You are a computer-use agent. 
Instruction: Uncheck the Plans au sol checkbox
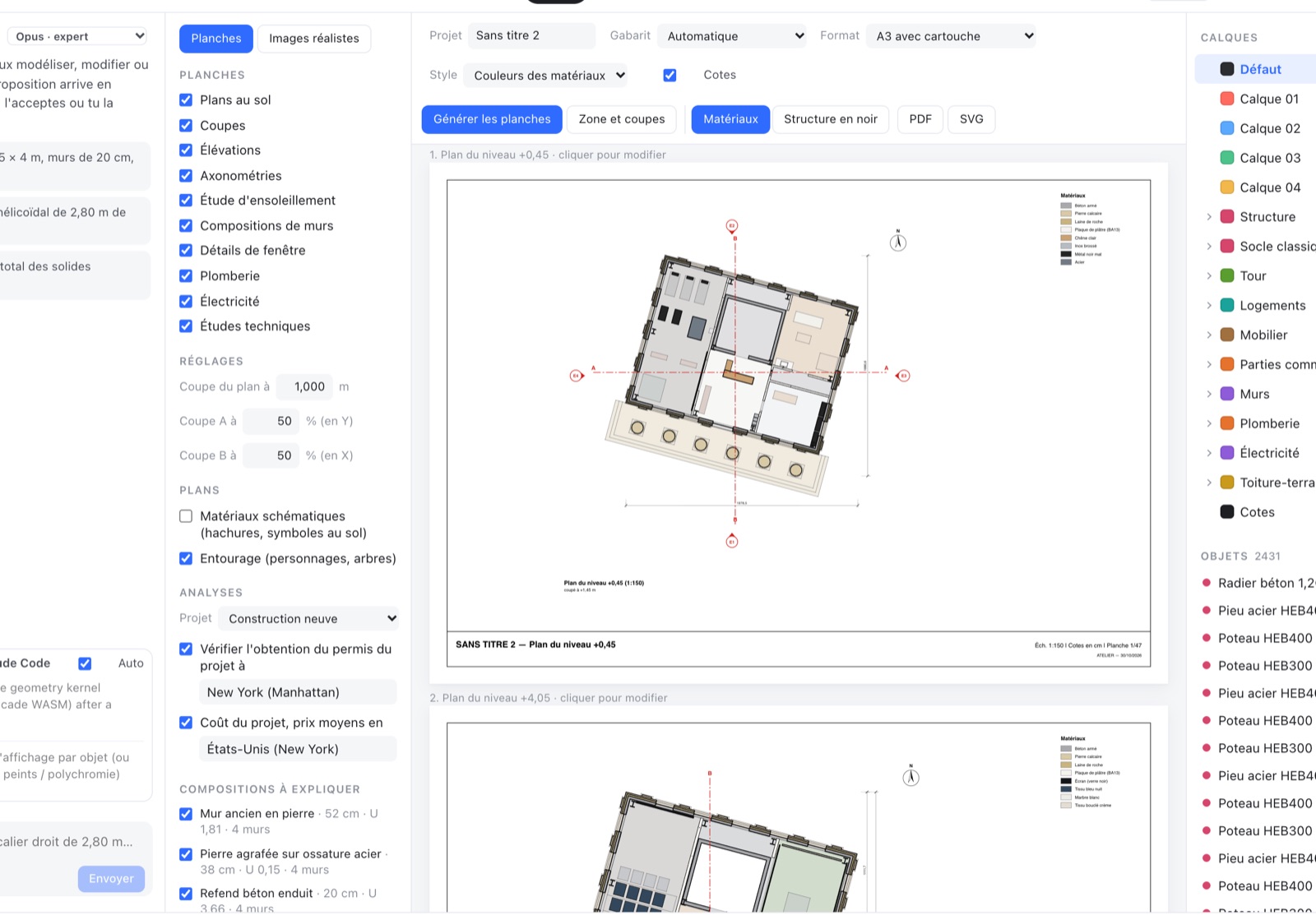186,99
